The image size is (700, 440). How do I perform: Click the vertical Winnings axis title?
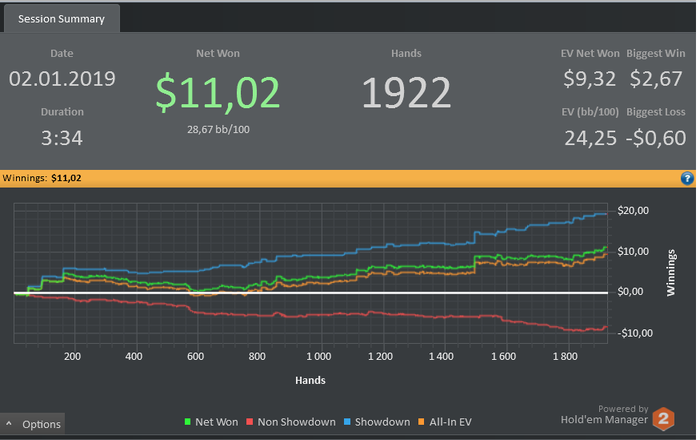pyautogui.click(x=671, y=273)
